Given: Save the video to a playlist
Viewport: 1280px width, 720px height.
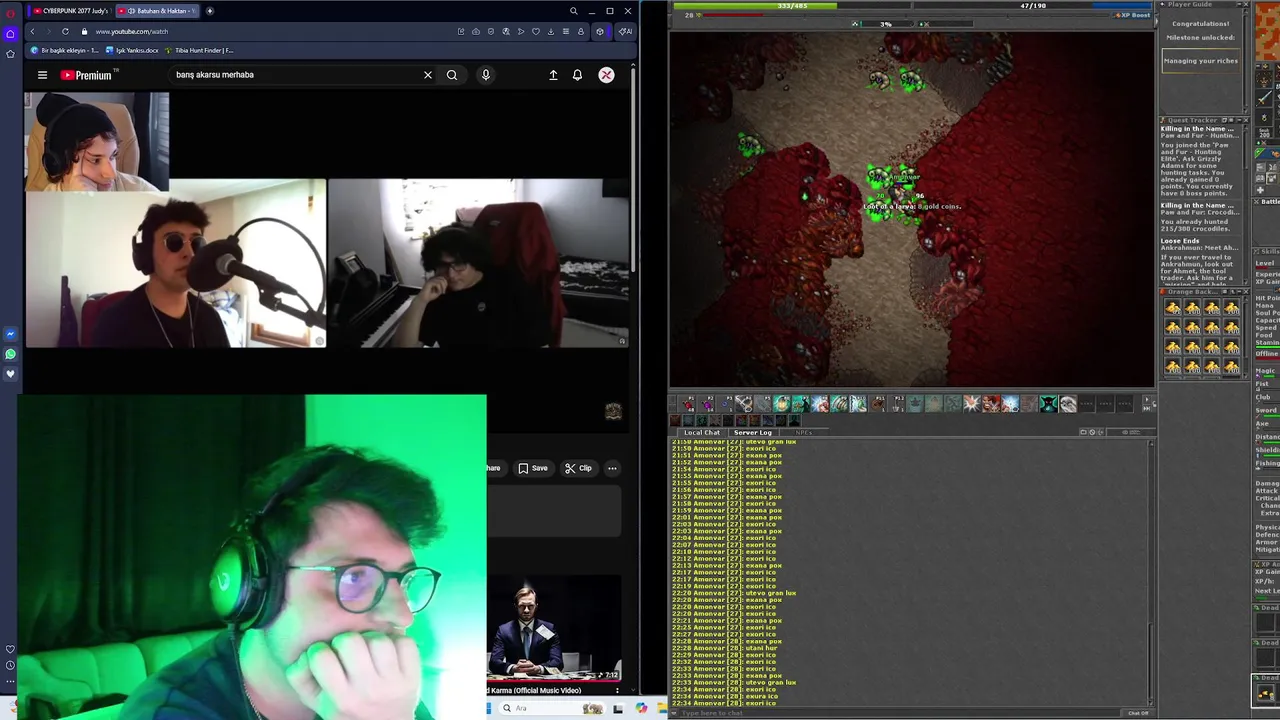Looking at the screenshot, I should coord(533,468).
